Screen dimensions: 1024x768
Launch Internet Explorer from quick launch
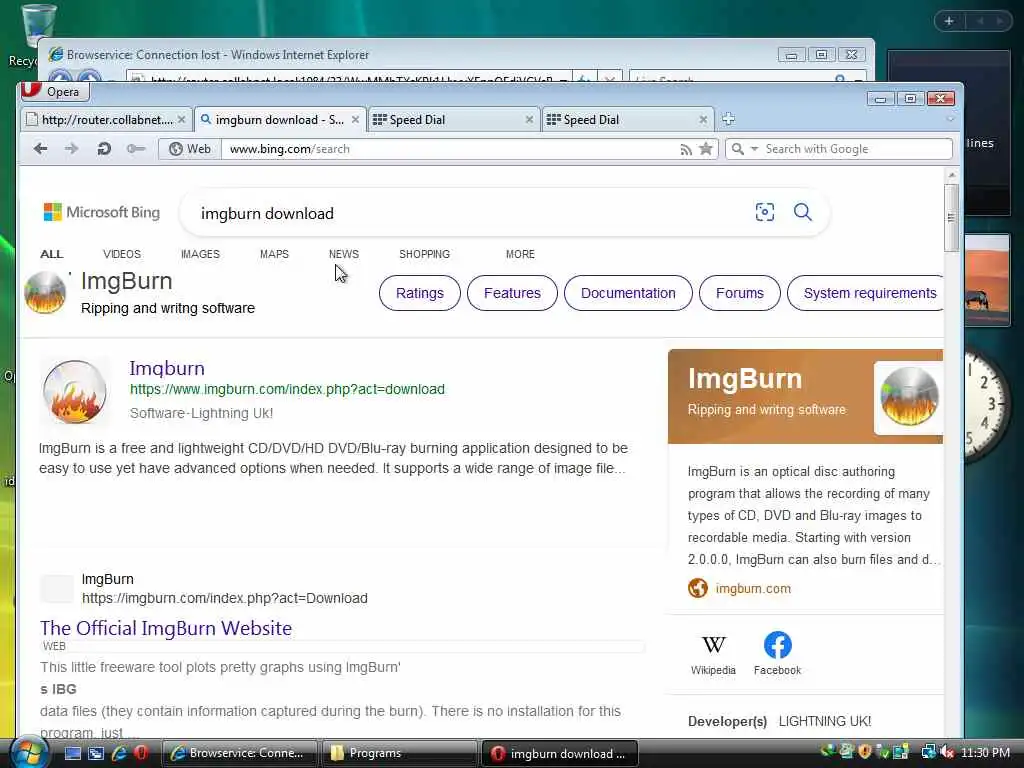point(119,753)
